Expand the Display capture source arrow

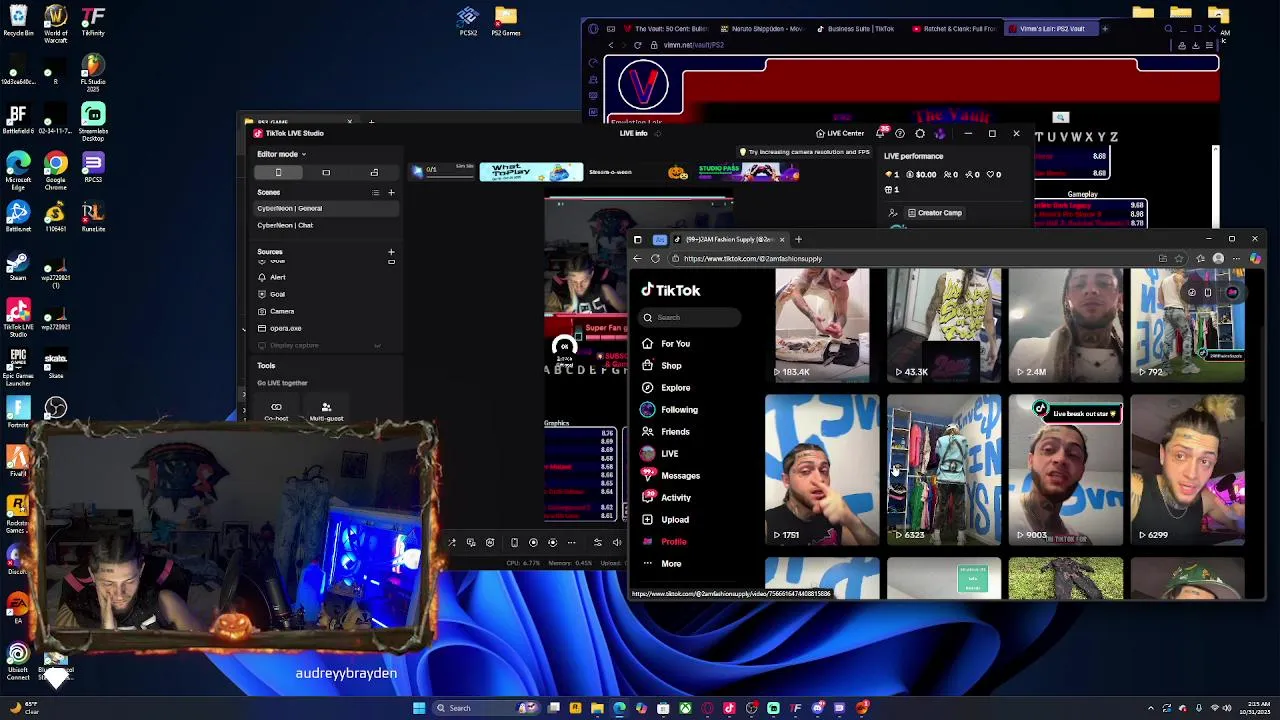377,346
